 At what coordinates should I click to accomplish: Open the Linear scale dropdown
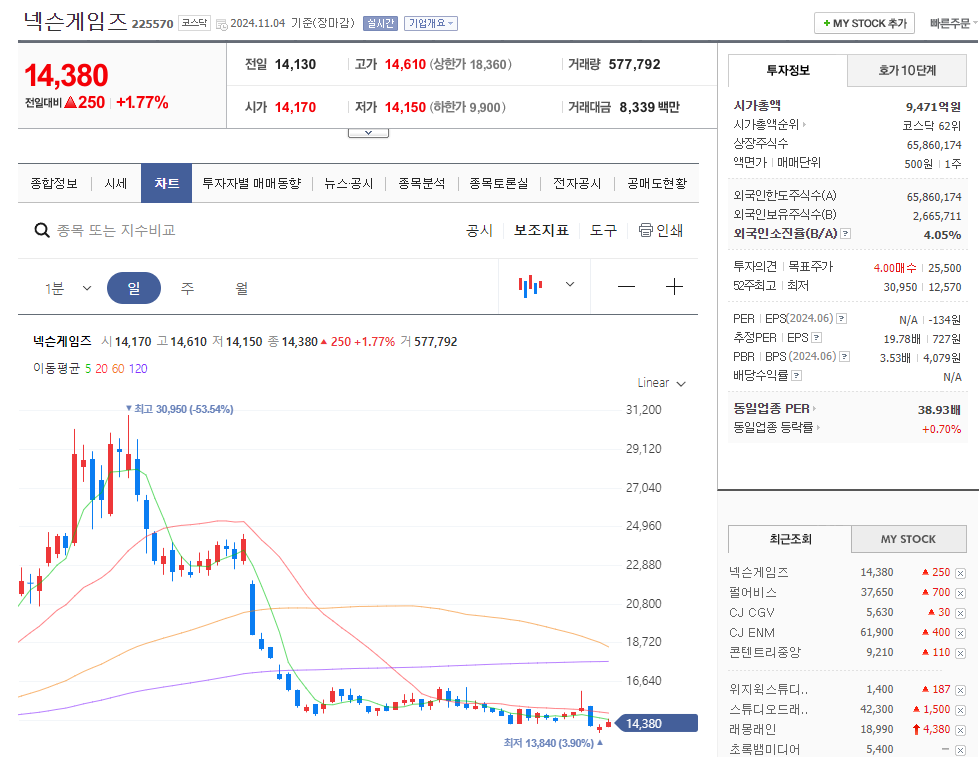coord(661,383)
